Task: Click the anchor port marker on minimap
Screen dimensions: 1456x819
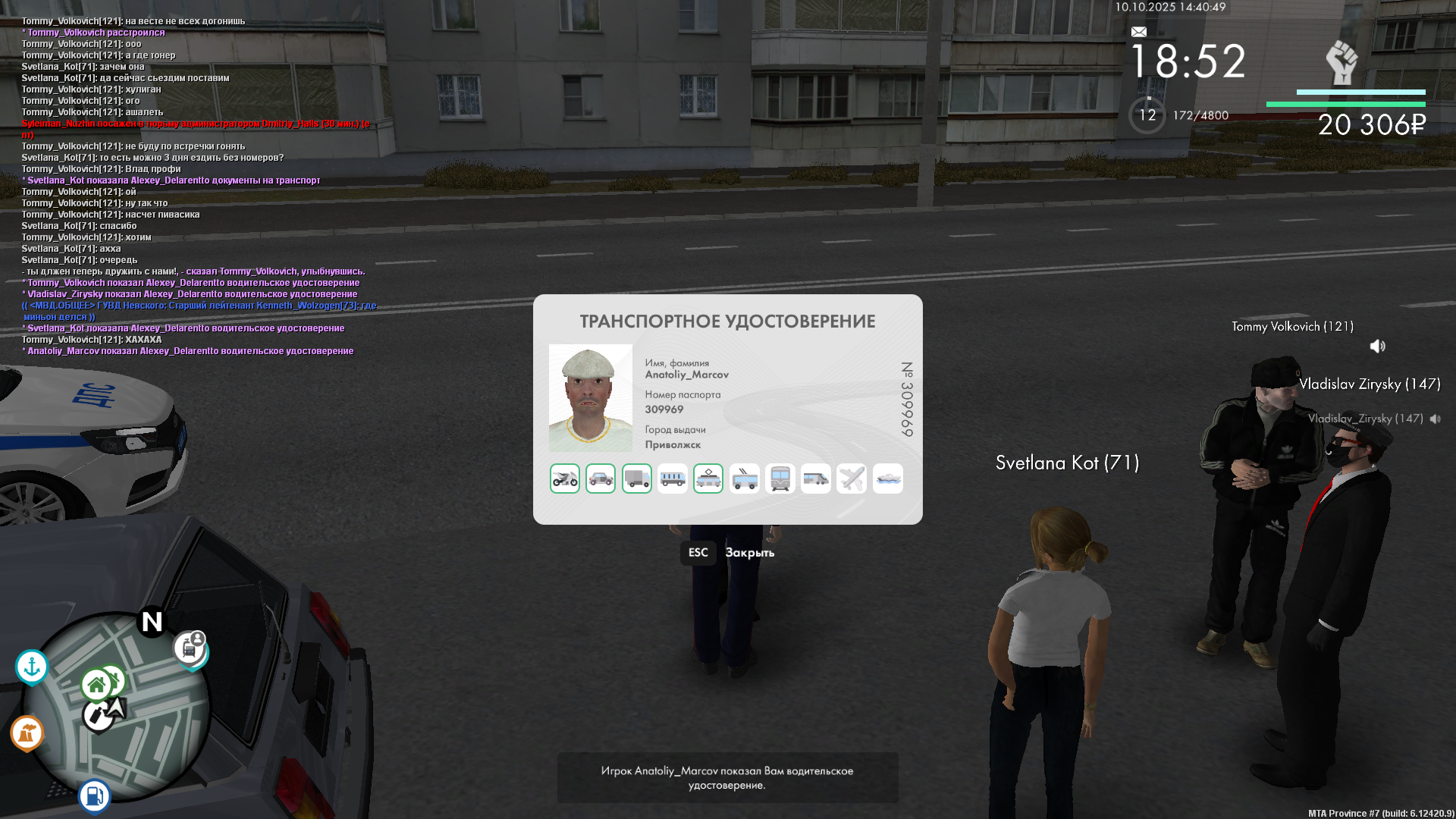Action: 32,667
